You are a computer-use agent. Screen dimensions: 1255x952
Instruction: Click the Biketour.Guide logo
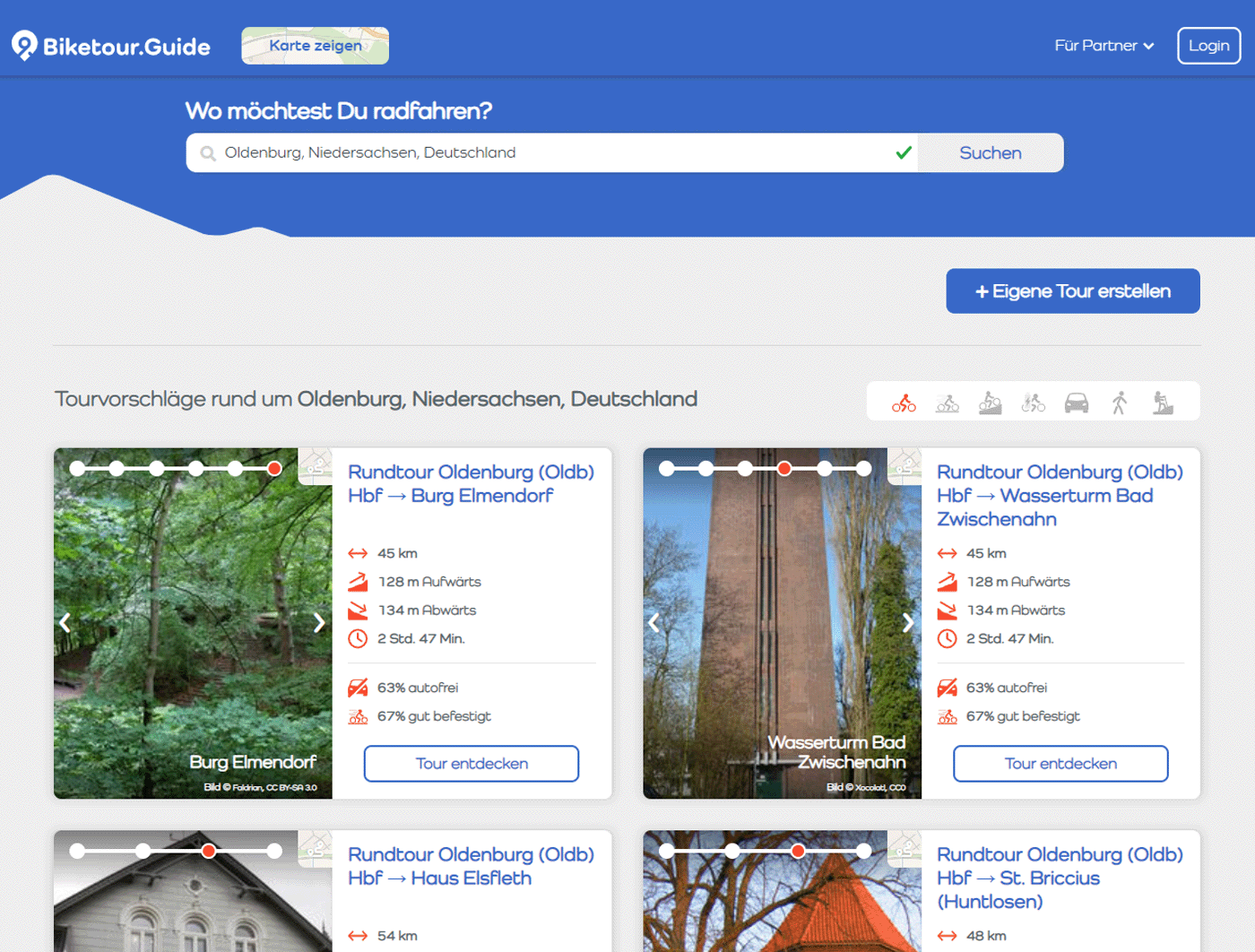click(x=111, y=46)
